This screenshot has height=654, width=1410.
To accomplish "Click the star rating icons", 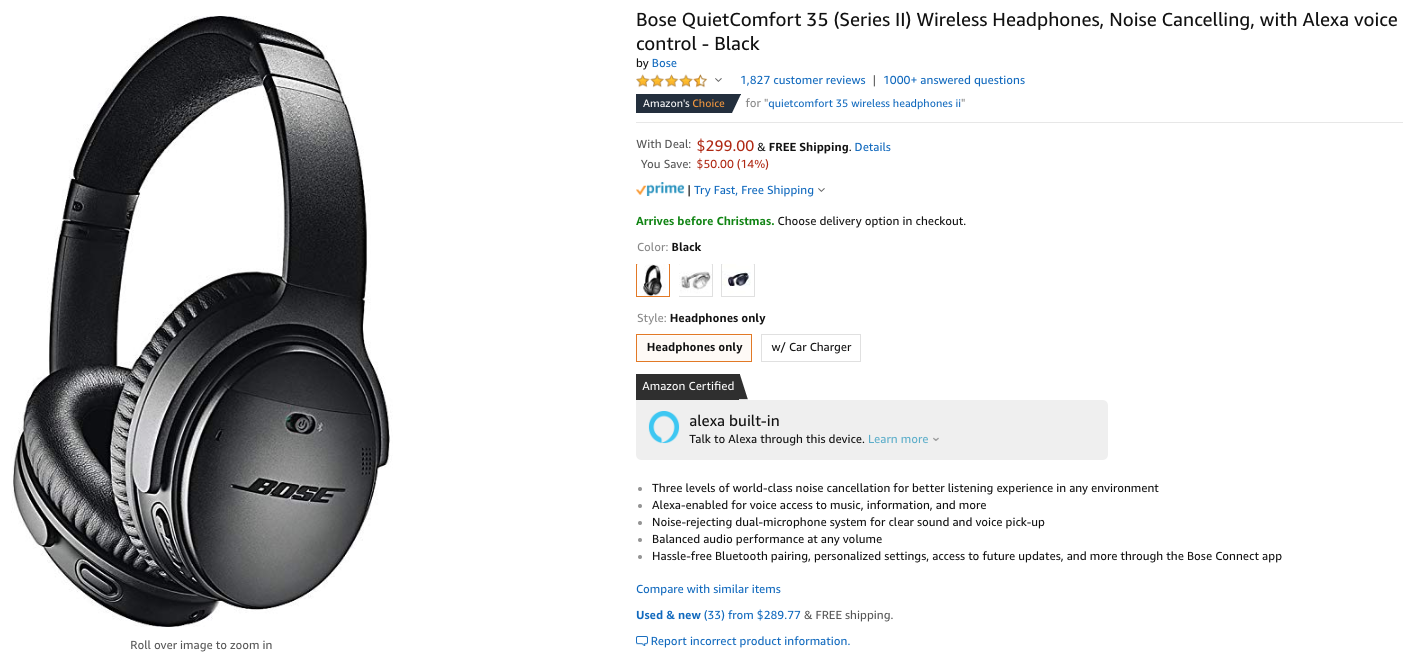I will 671,81.
